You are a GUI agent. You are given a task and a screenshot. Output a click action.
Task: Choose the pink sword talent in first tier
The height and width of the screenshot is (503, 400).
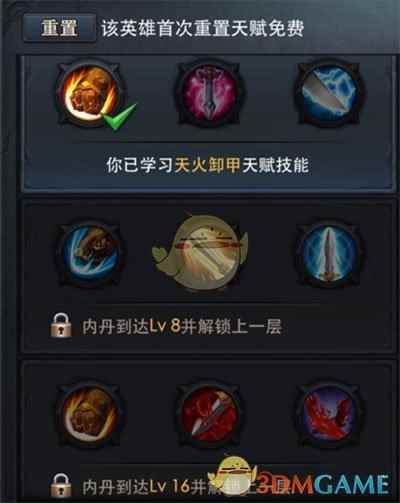click(209, 92)
